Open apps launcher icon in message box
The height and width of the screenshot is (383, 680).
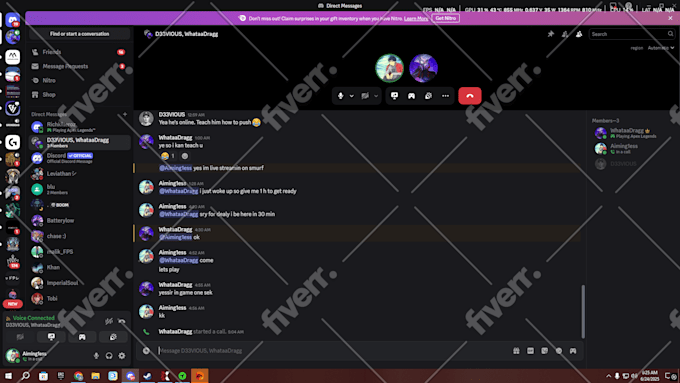[x=573, y=350]
